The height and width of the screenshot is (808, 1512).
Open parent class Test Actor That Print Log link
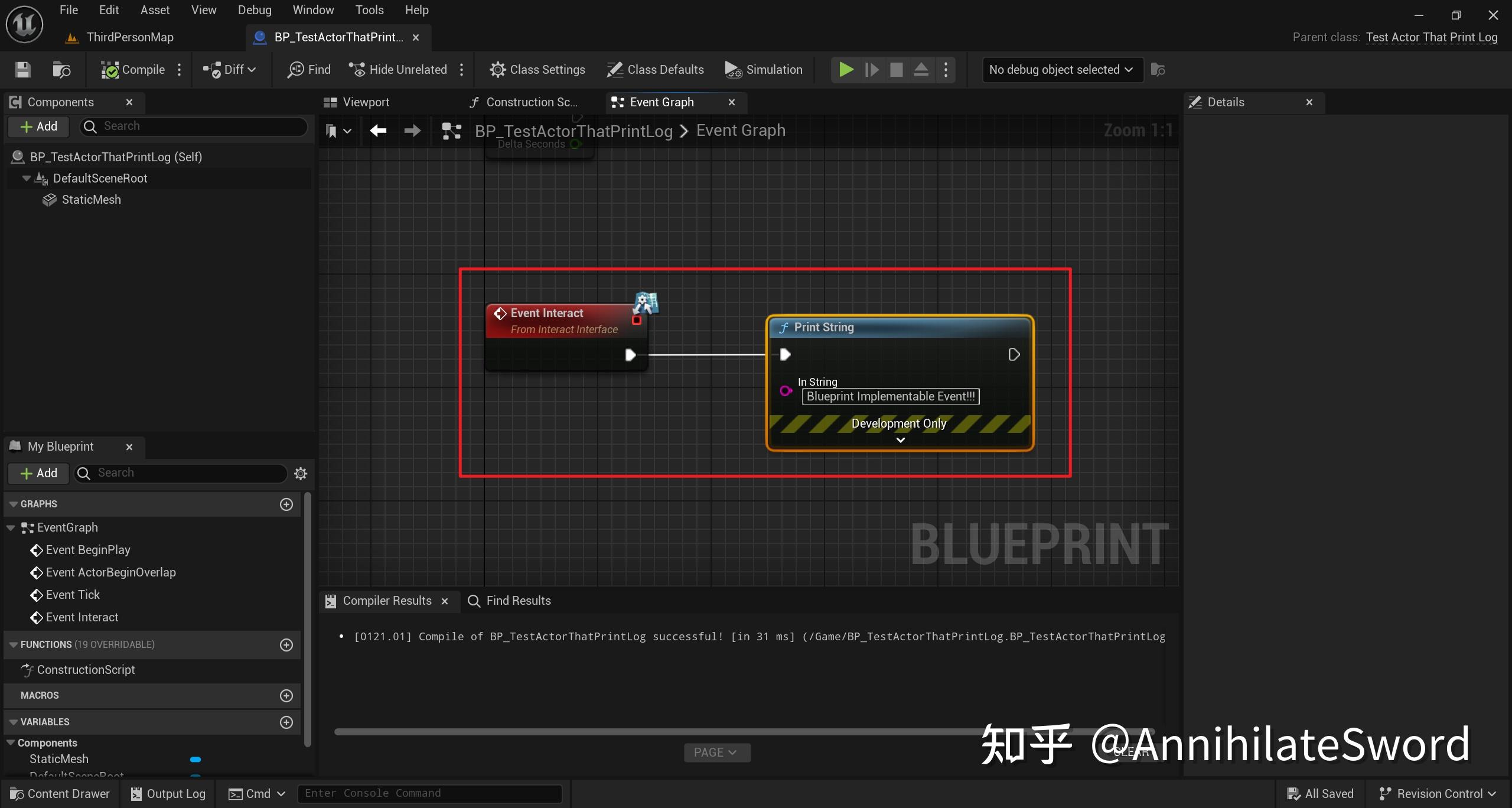tap(1431, 37)
